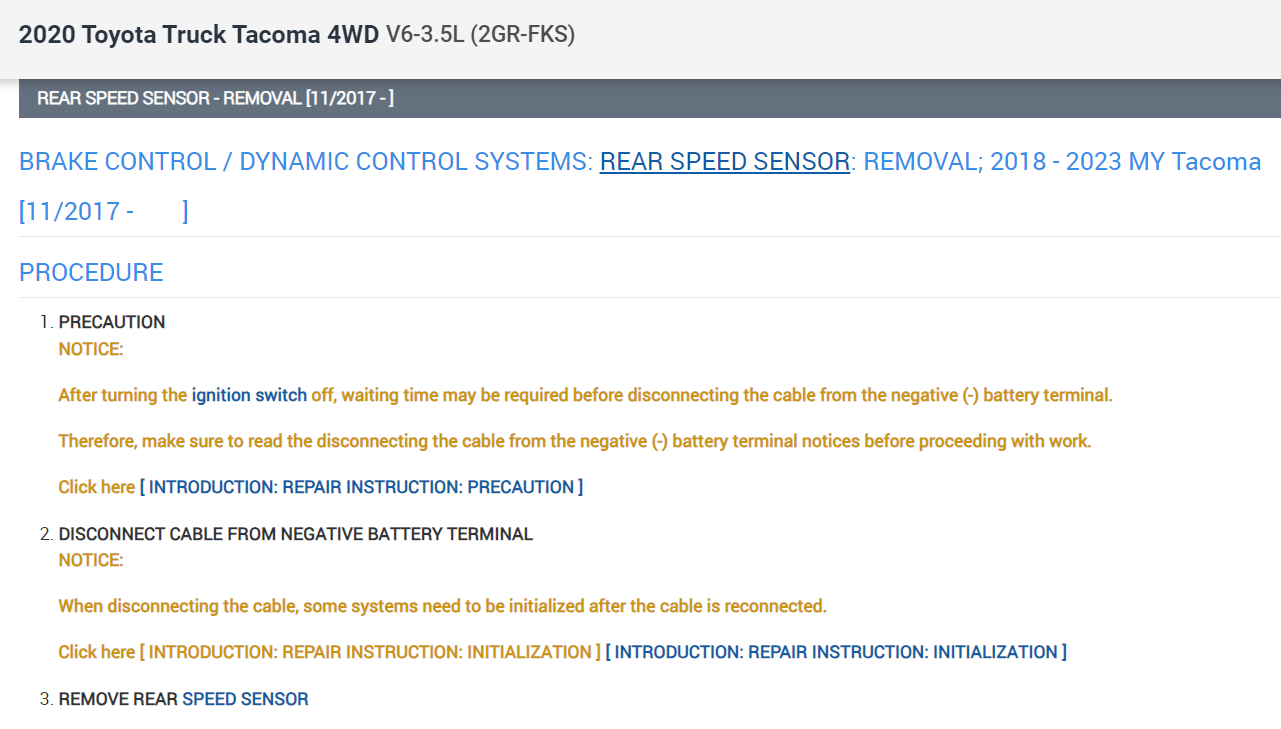Click the DISCONNECT CABLE FROM NEGATIVE BATTERY TERMINAL step
This screenshot has width=1281, height=729.
tap(295, 534)
